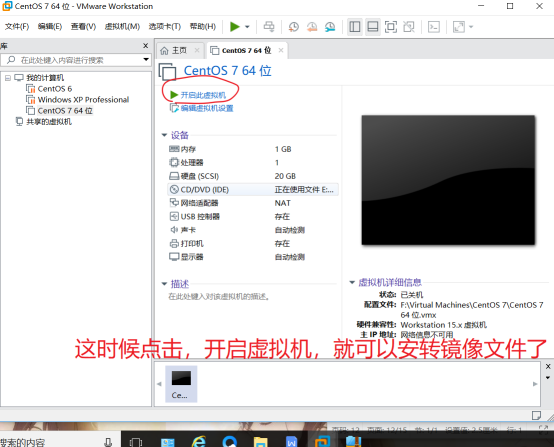Viewport: 554px width, 447px height.
Task: Close the library panel
Action: 145,46
